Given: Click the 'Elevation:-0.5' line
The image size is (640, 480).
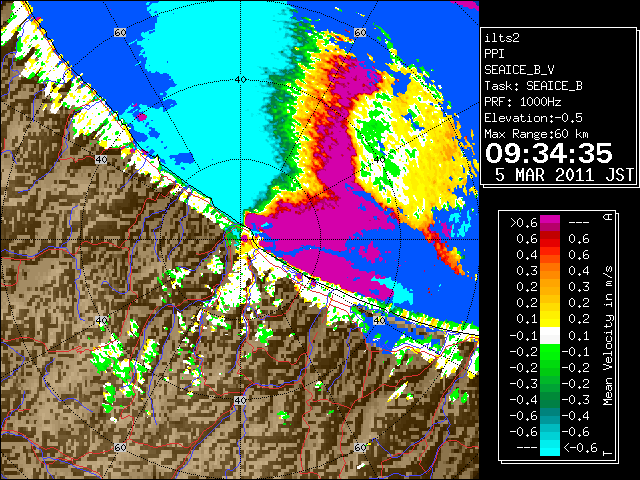Looking at the screenshot, I should 533,118.
